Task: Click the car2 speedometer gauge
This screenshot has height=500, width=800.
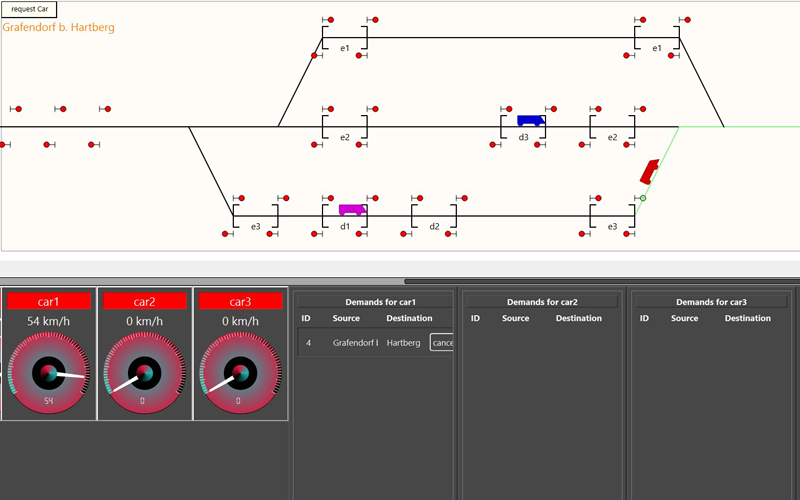Action: [x=144, y=374]
